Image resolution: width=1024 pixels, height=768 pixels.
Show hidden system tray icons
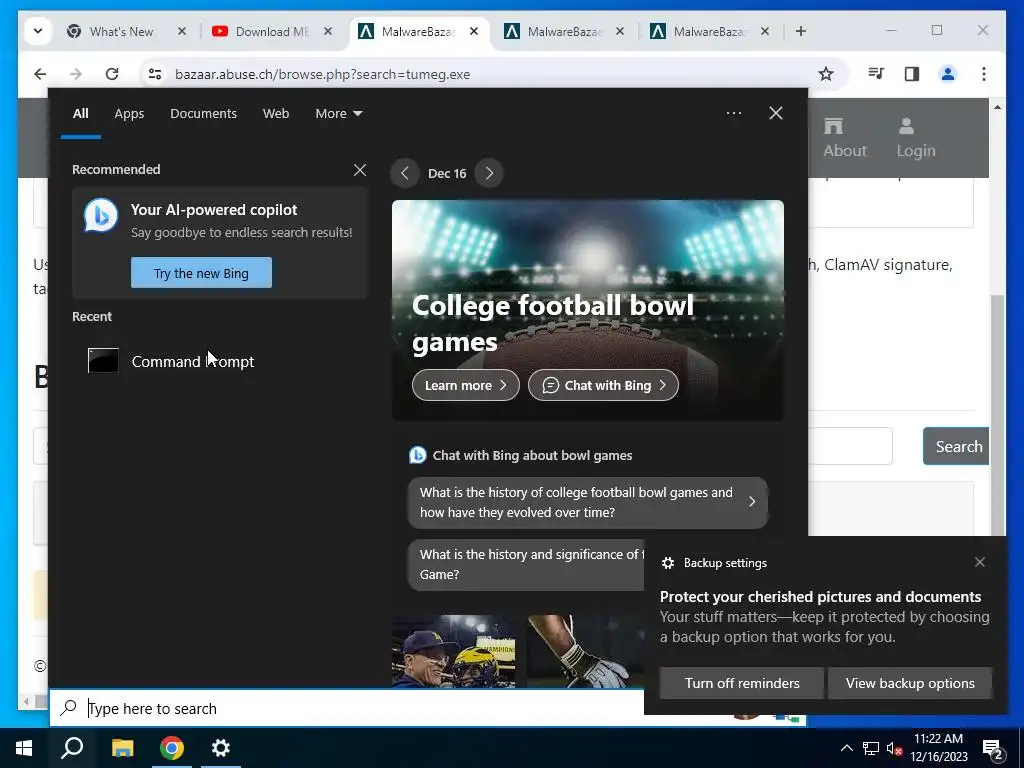coord(846,748)
